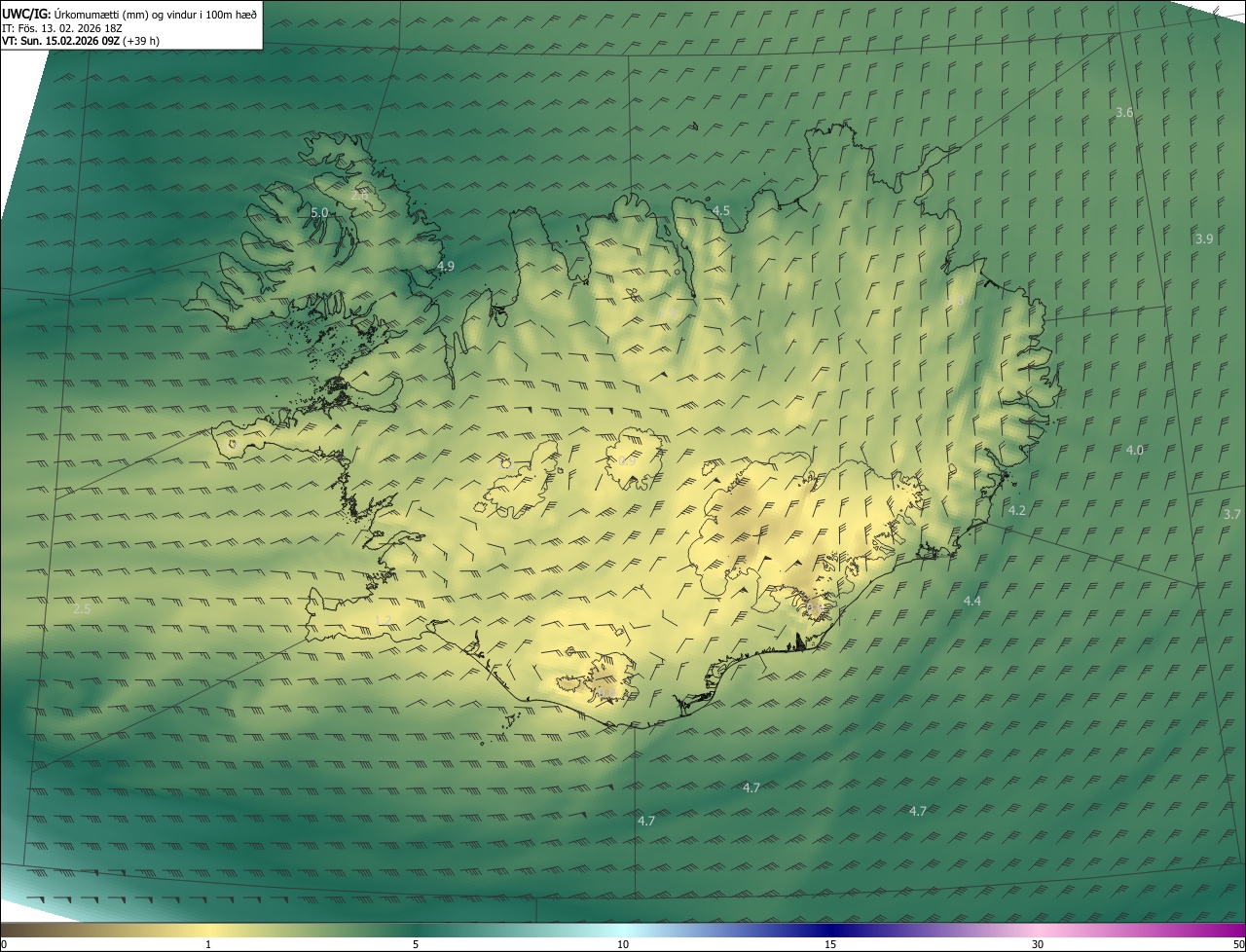Click the '0' tick on the color scale
This screenshot has width=1246, height=952.
(x=4, y=944)
